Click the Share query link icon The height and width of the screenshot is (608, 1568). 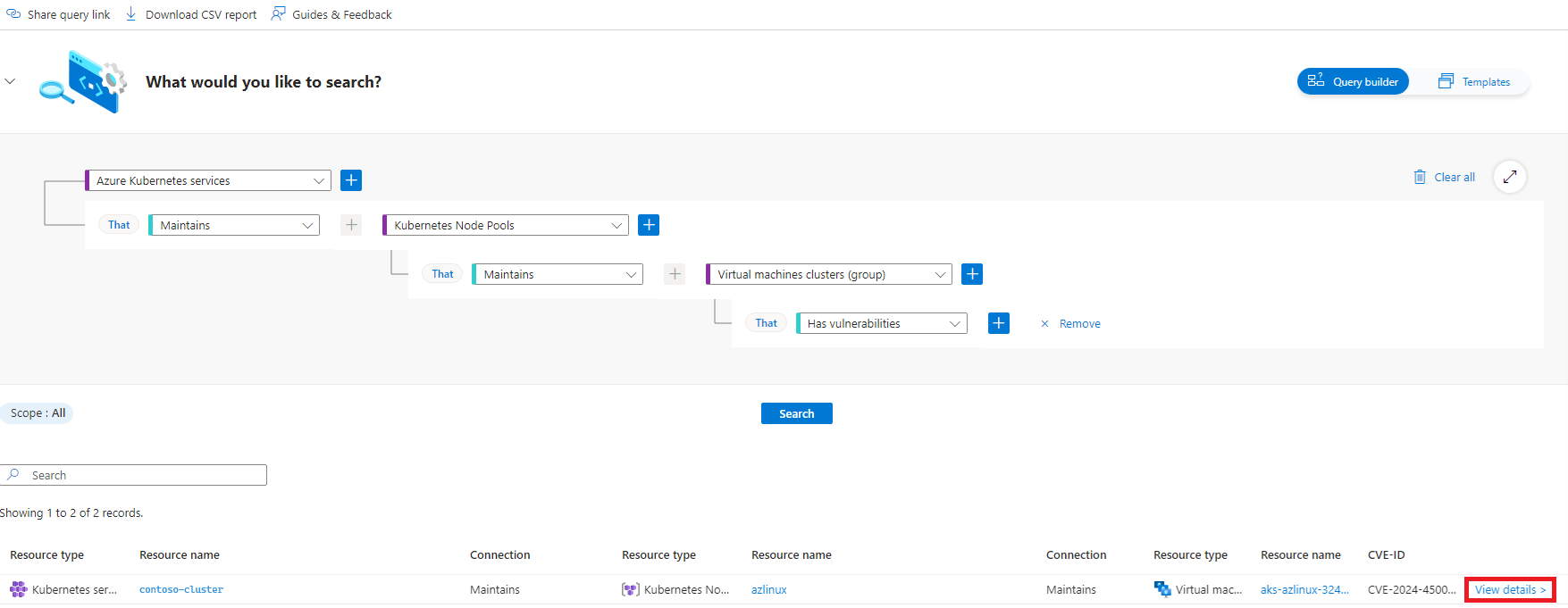point(13,14)
